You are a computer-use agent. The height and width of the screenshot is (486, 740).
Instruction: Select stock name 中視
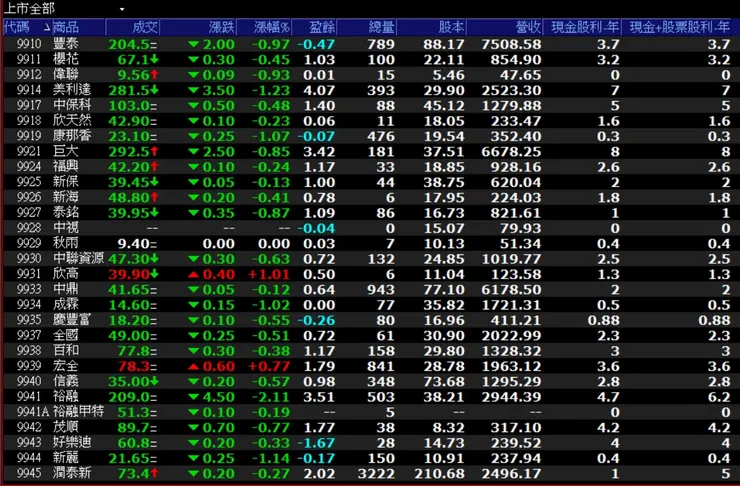click(x=66, y=227)
